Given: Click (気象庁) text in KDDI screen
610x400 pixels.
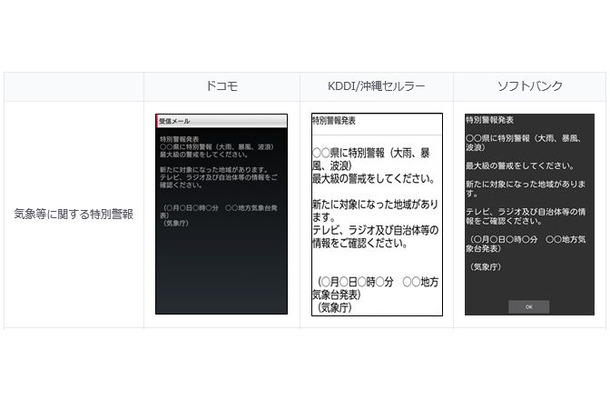Looking at the screenshot, I should click(335, 308).
